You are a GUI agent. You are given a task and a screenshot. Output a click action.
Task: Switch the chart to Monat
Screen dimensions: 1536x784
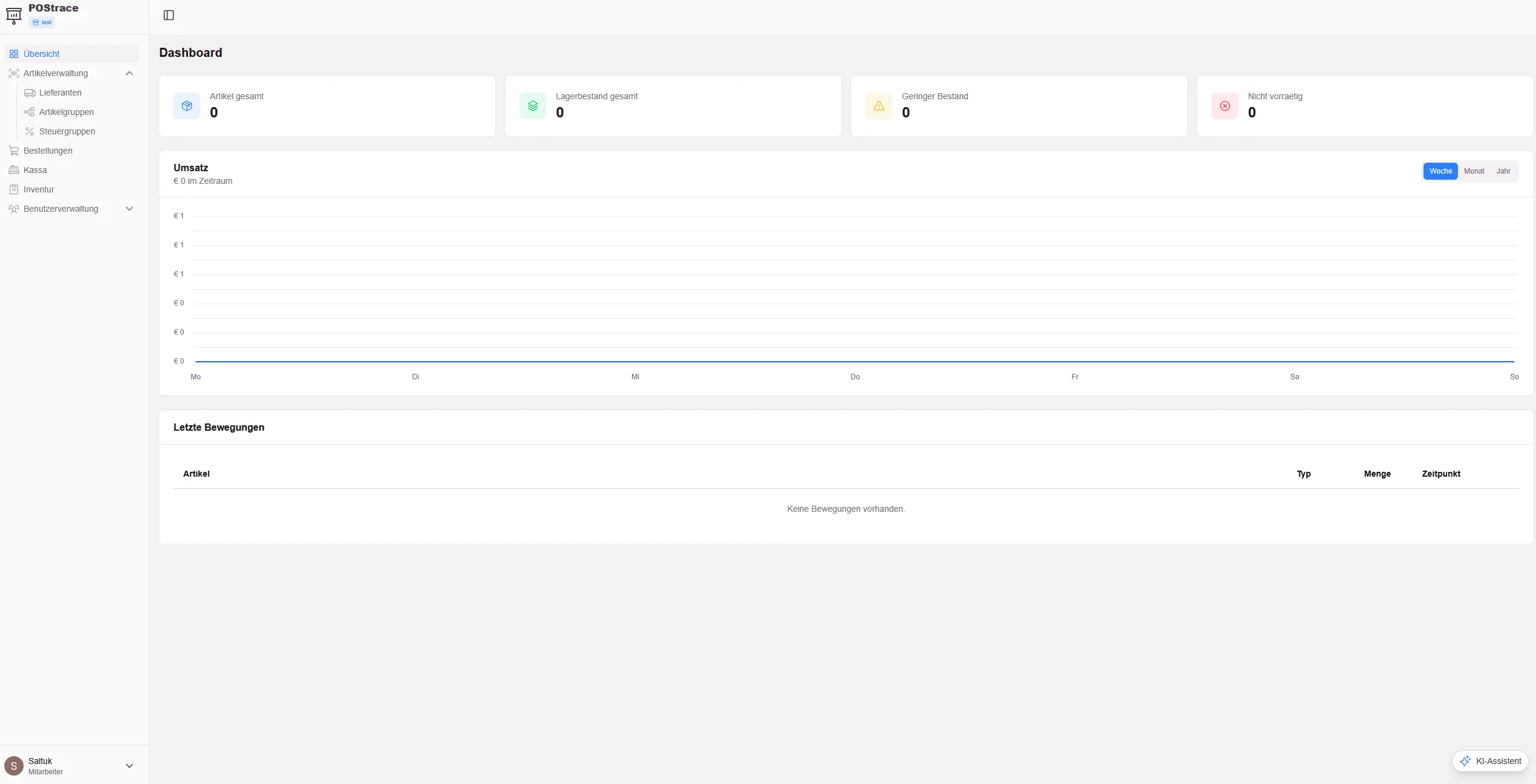(1474, 171)
